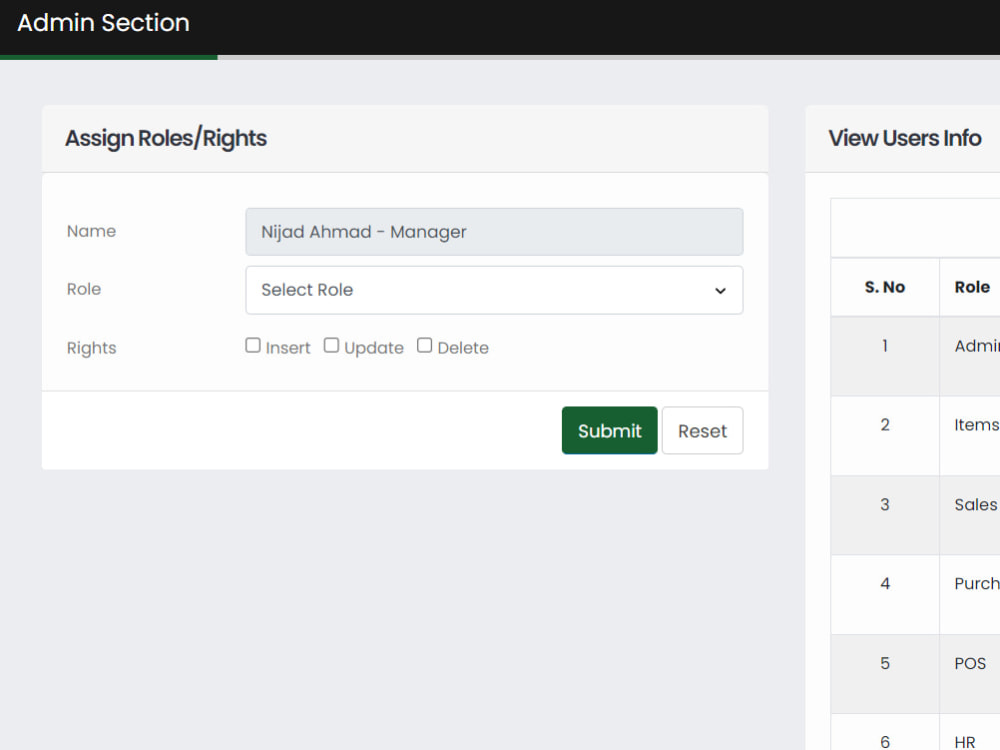Click serial number 1 in users table

(x=885, y=346)
